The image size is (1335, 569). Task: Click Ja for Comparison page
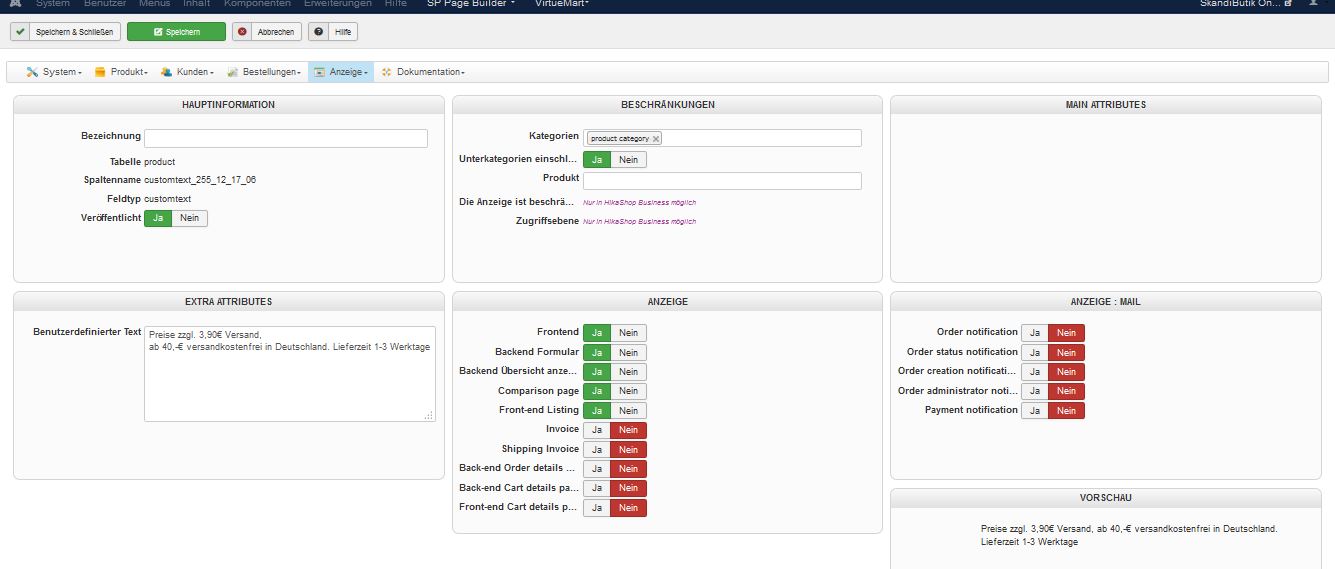[x=597, y=391]
